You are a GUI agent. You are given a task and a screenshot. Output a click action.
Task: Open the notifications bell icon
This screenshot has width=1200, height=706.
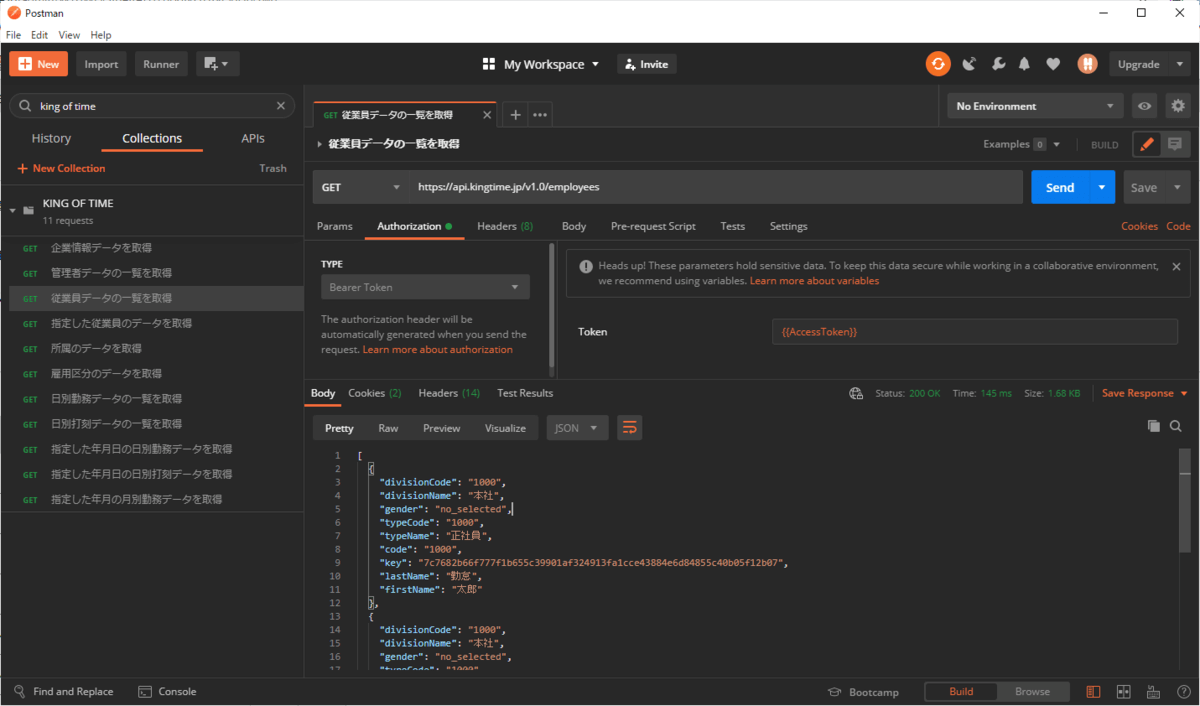(x=1024, y=64)
